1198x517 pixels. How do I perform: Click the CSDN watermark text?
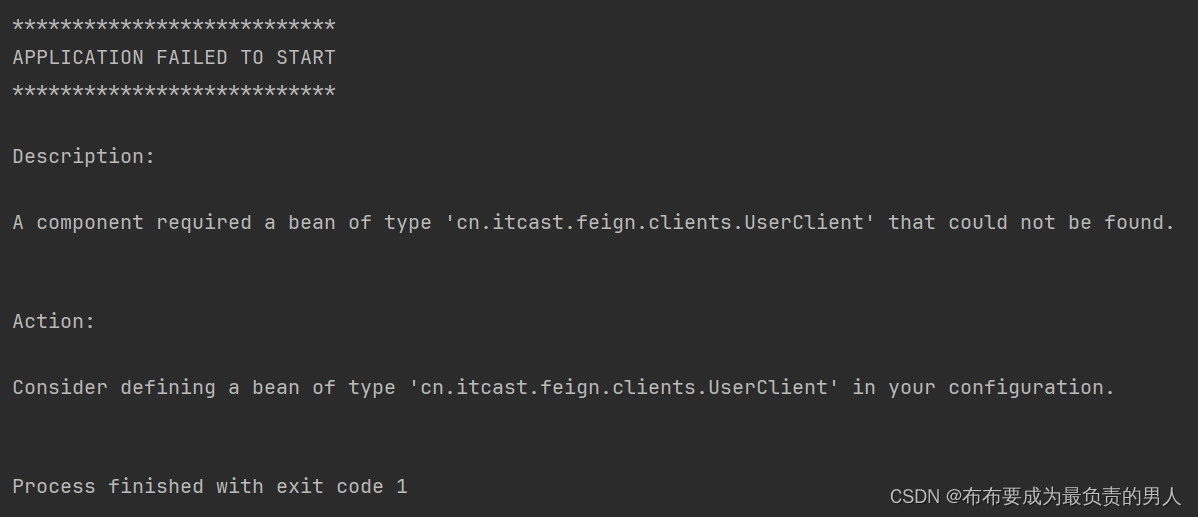(x=1035, y=496)
